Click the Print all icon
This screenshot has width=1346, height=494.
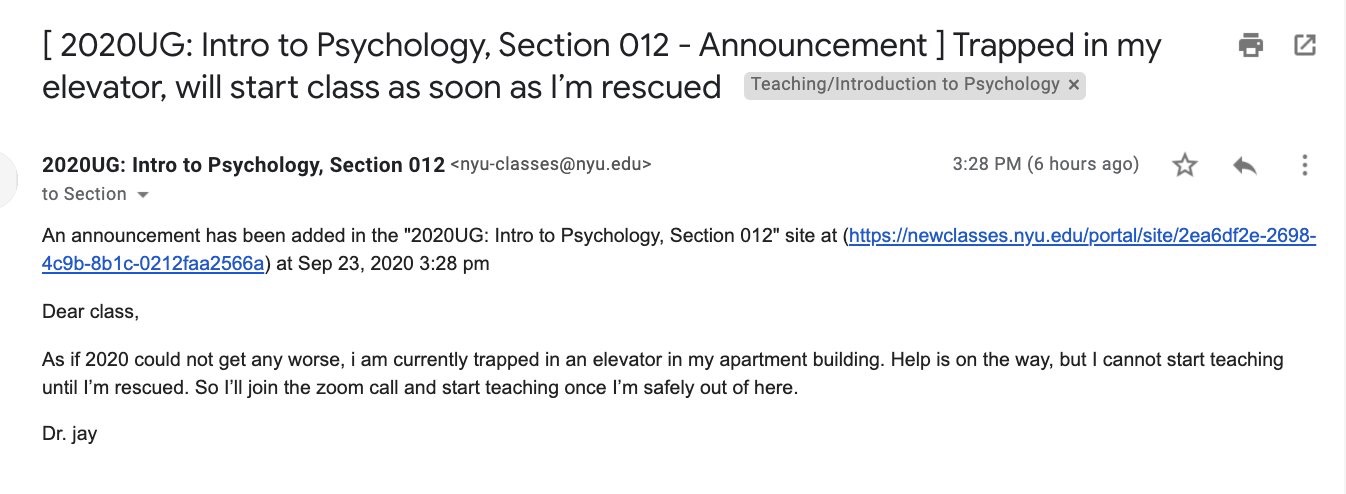pyautogui.click(x=1250, y=45)
